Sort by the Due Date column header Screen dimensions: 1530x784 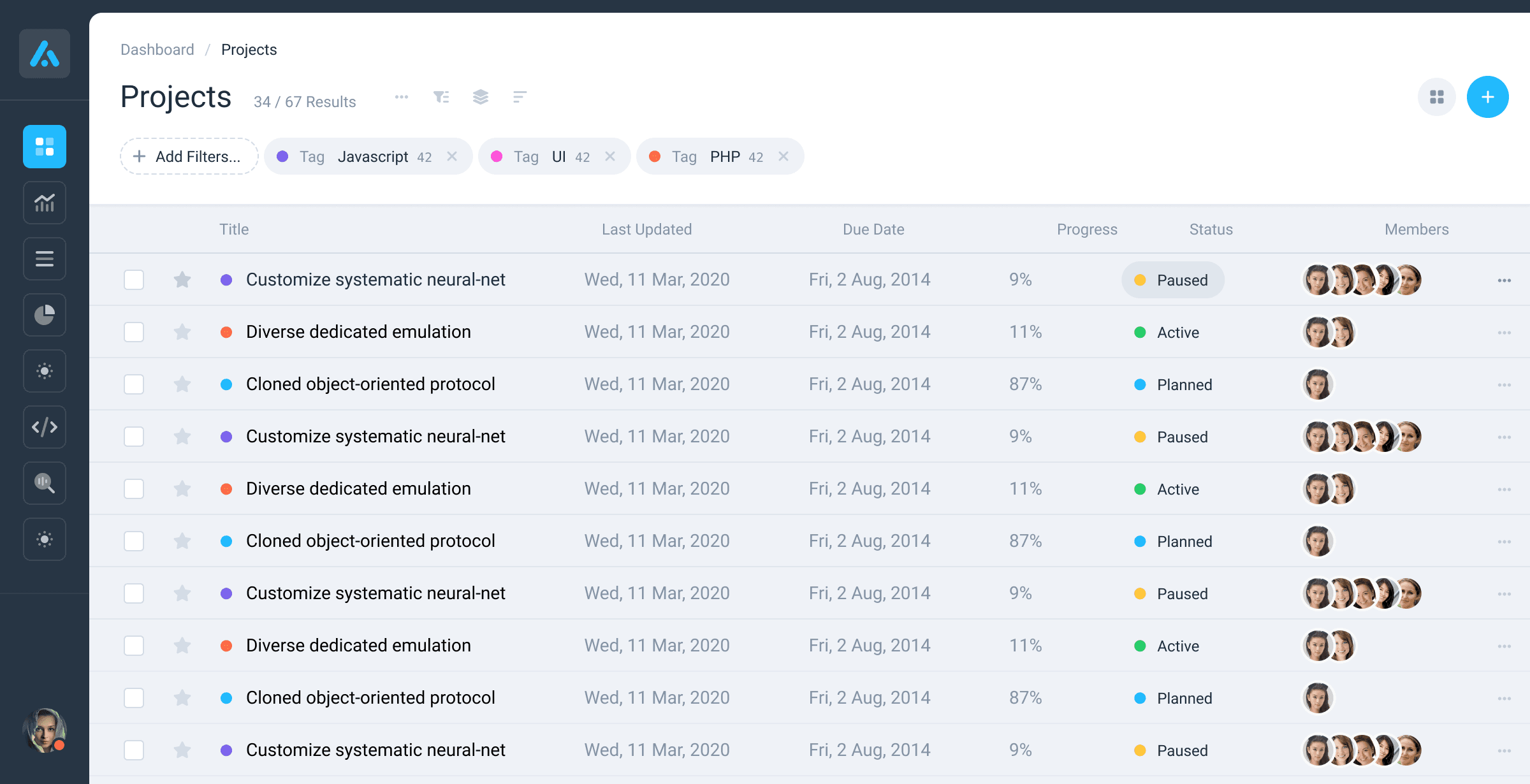873,229
